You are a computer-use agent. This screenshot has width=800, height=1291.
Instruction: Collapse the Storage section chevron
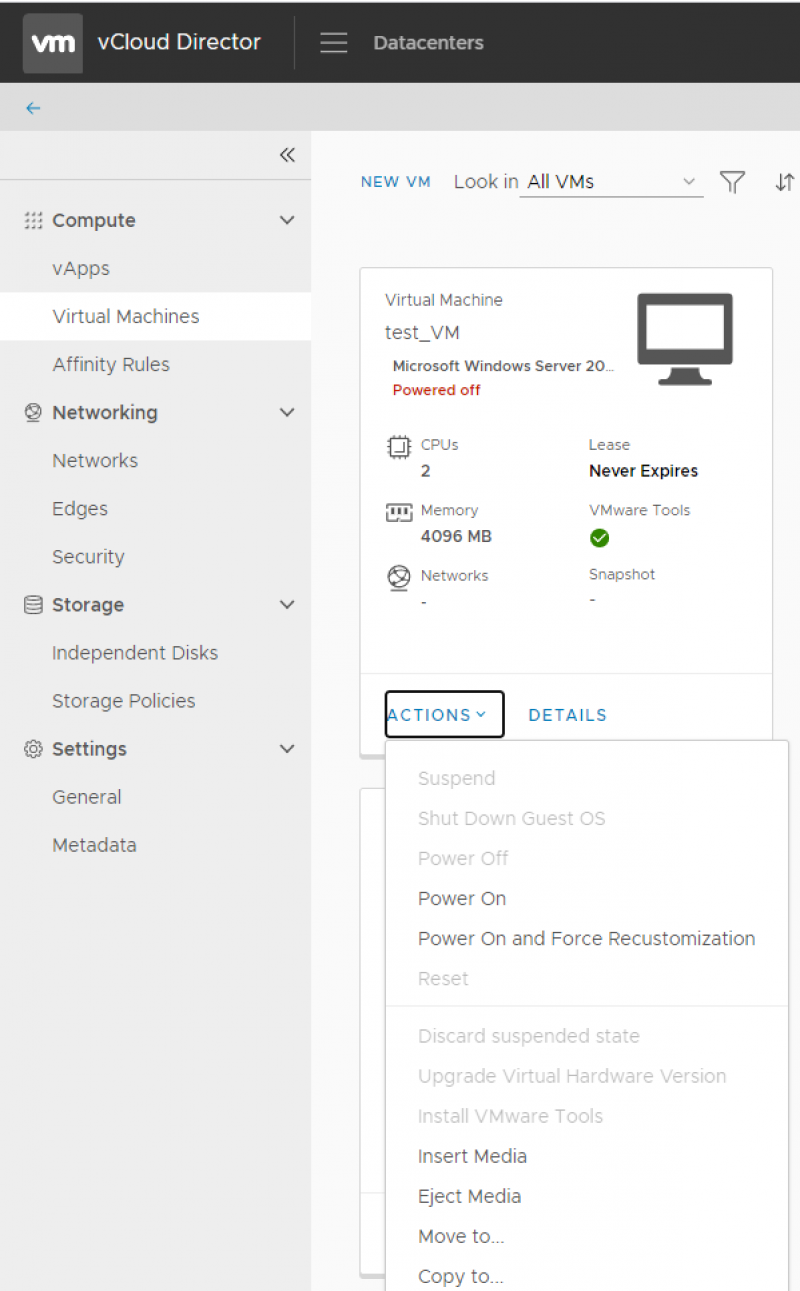tap(287, 604)
